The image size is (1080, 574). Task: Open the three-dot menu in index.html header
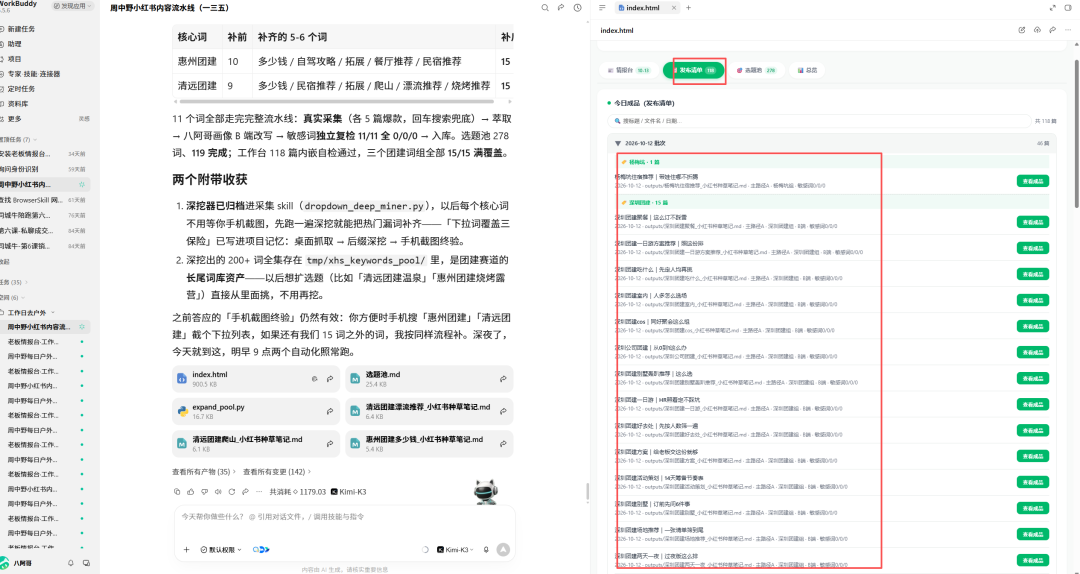pos(1068,30)
